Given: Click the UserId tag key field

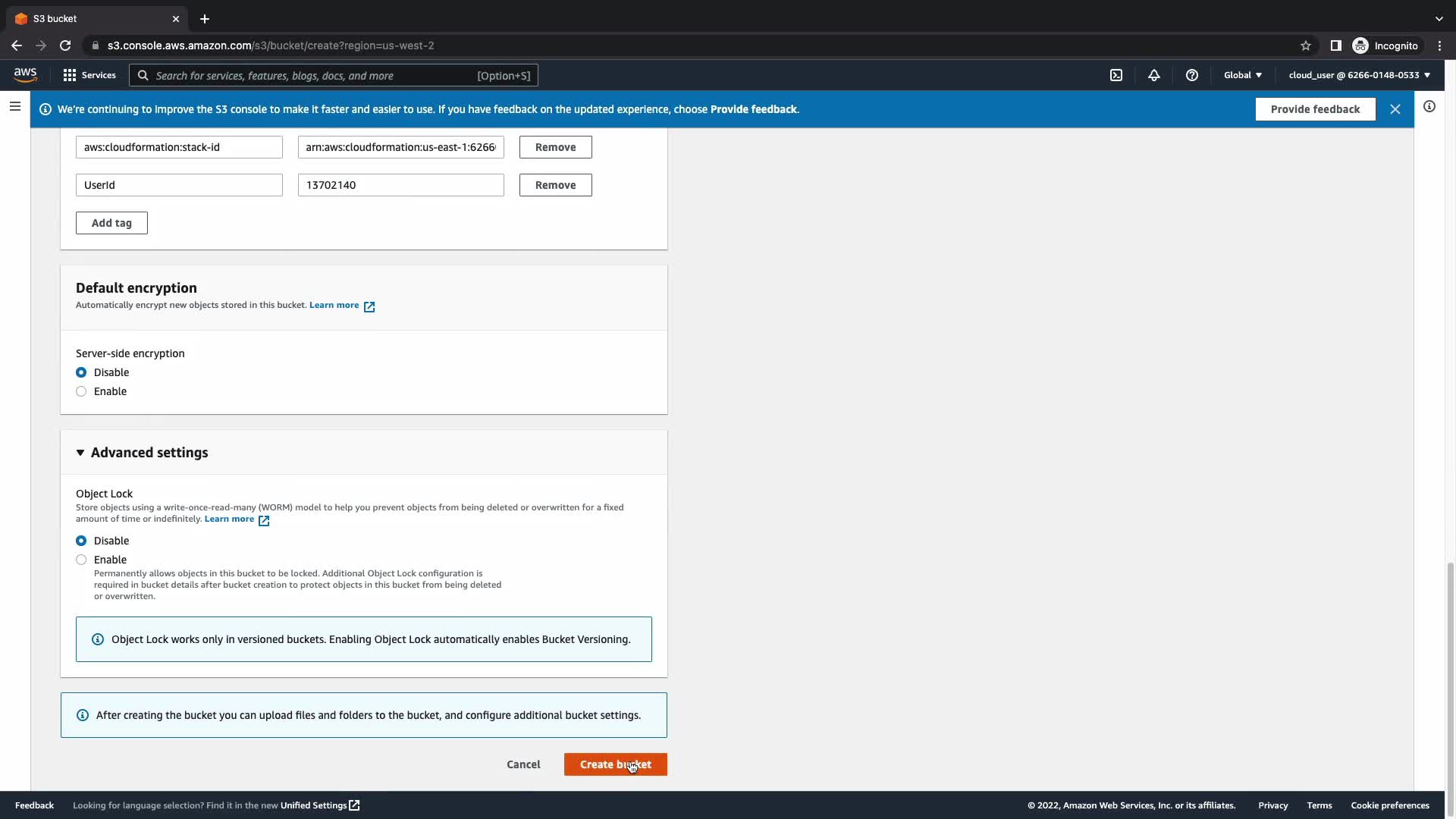Looking at the screenshot, I should pos(179,185).
